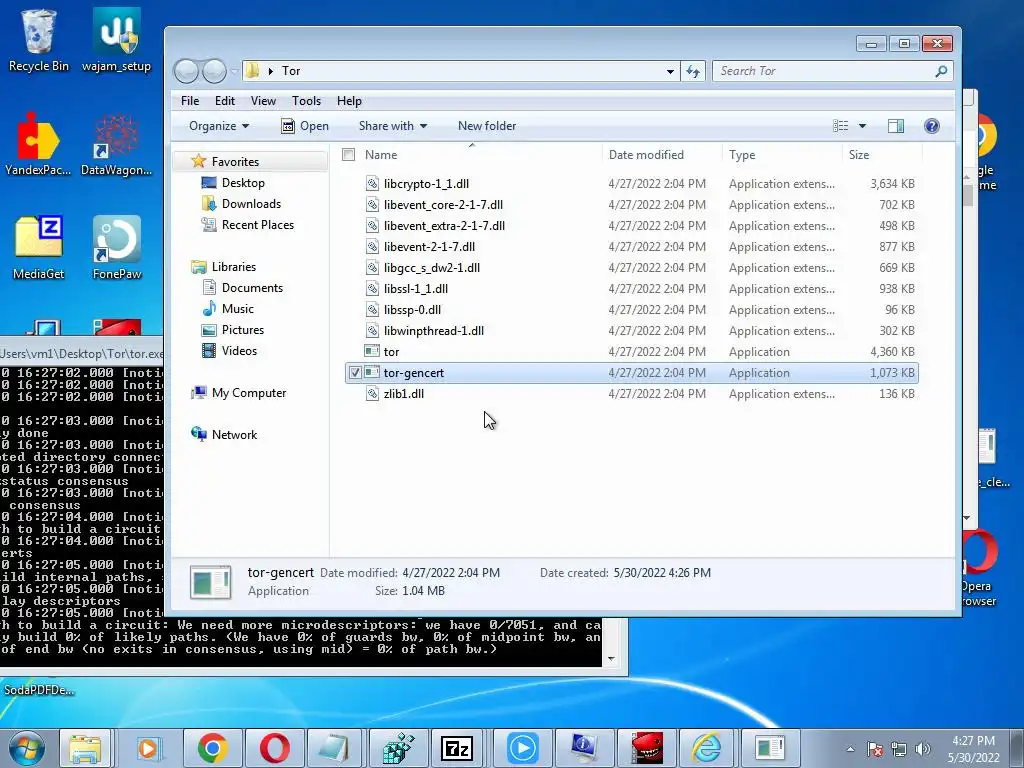
Task: Open the Recycle Bin desktop icon
Action: pyautogui.click(x=38, y=39)
